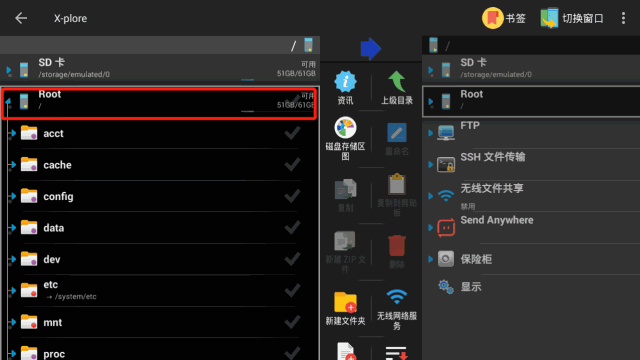Open the 资讯 info tool
The height and width of the screenshot is (360, 640).
point(345,87)
